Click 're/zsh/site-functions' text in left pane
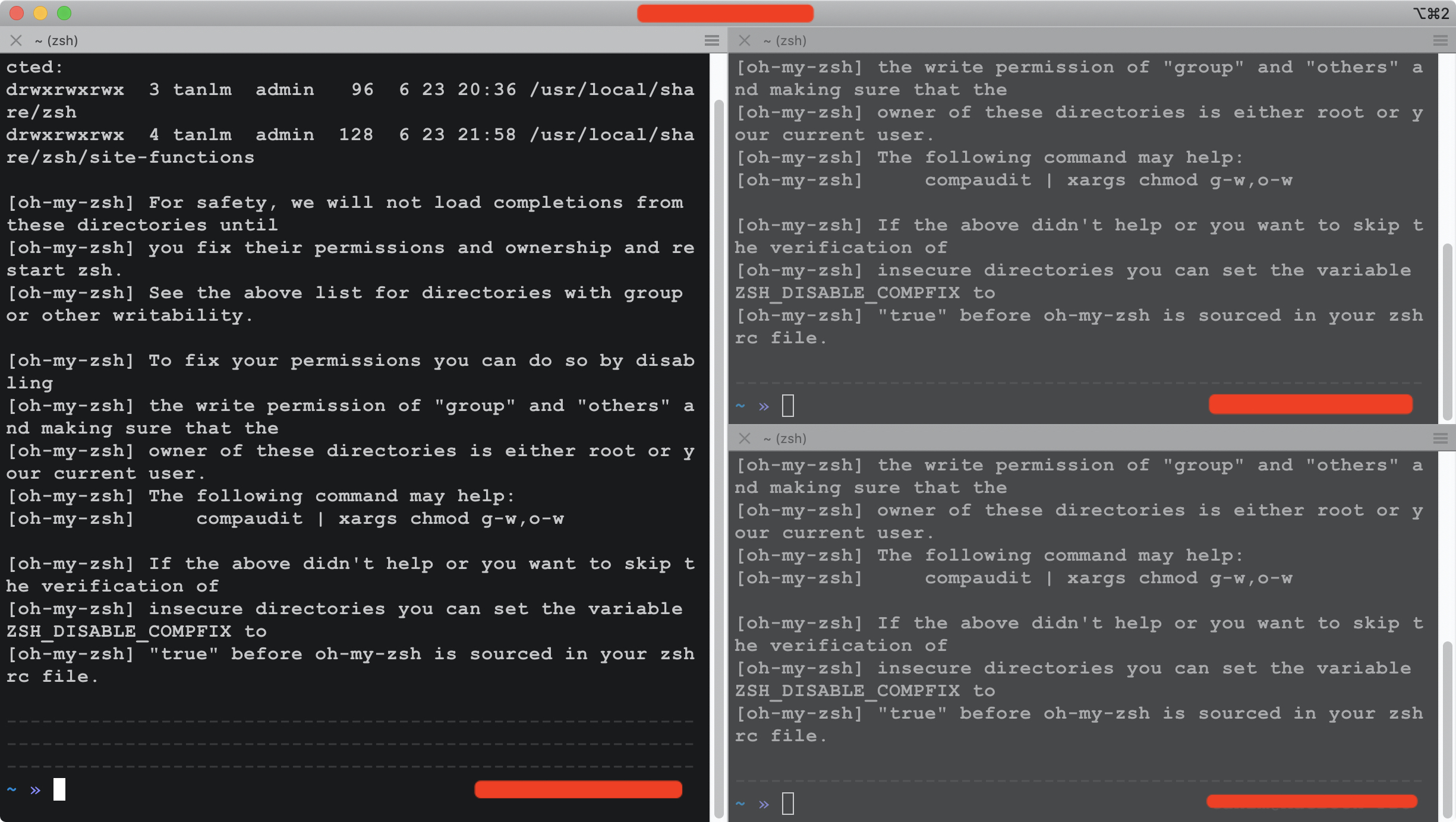The height and width of the screenshot is (822, 1456). pos(130,157)
